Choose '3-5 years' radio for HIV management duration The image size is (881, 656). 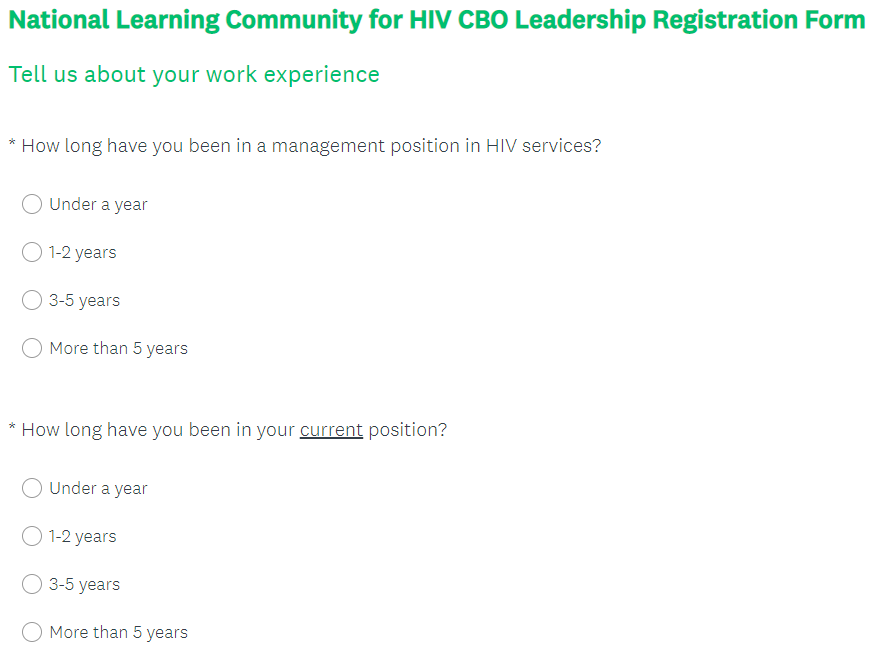[32, 300]
